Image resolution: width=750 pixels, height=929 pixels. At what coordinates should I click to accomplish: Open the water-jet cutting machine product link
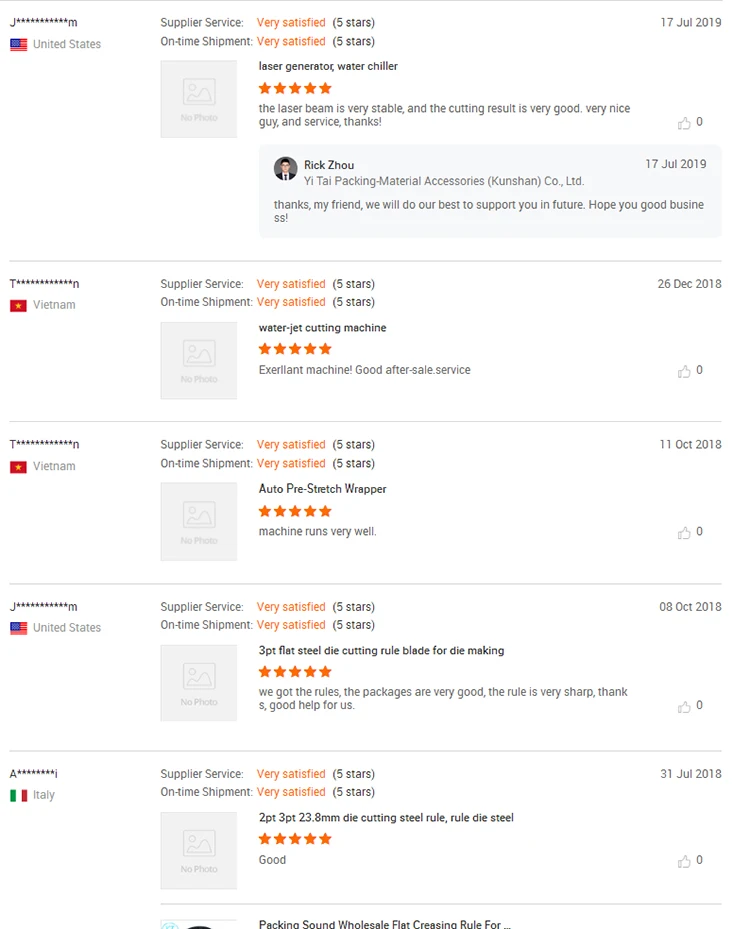pos(322,328)
